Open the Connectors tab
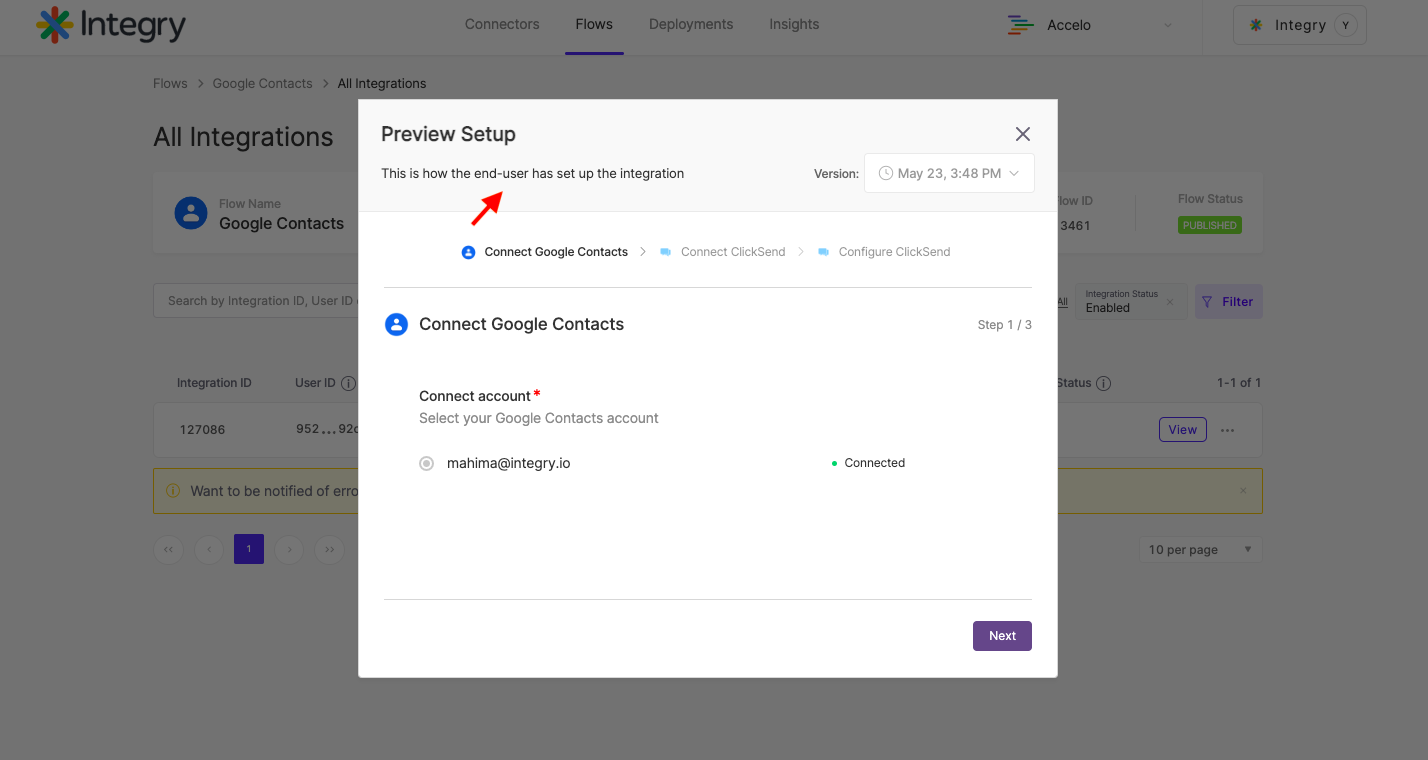 502,24
